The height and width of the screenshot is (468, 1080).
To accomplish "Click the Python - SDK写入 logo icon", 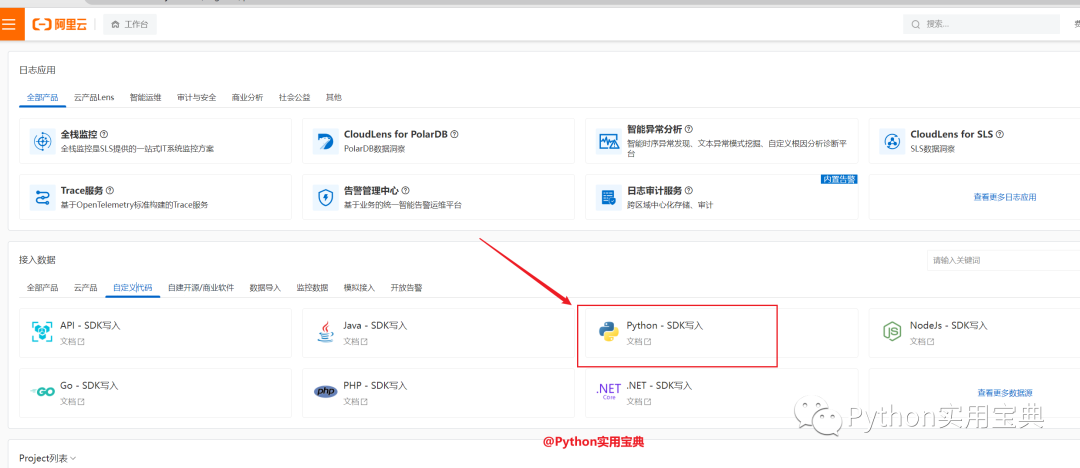I will [609, 332].
